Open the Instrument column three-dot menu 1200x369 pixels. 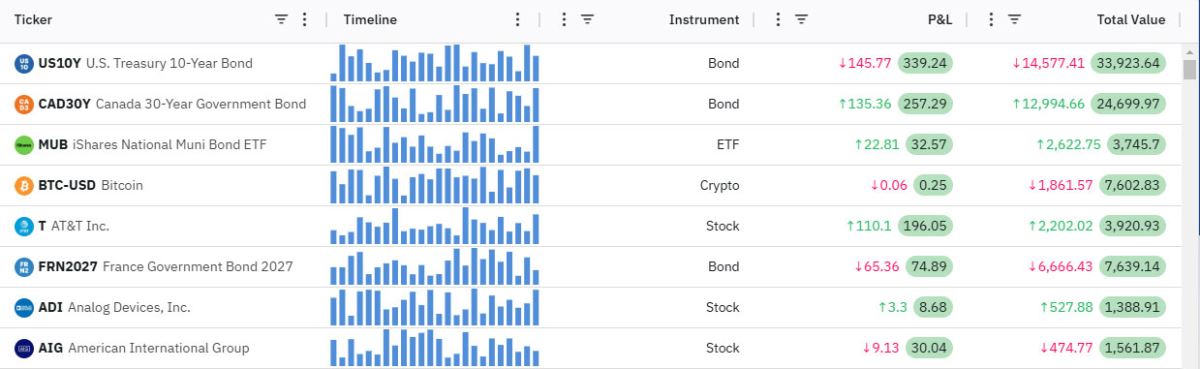pyautogui.click(x=563, y=20)
